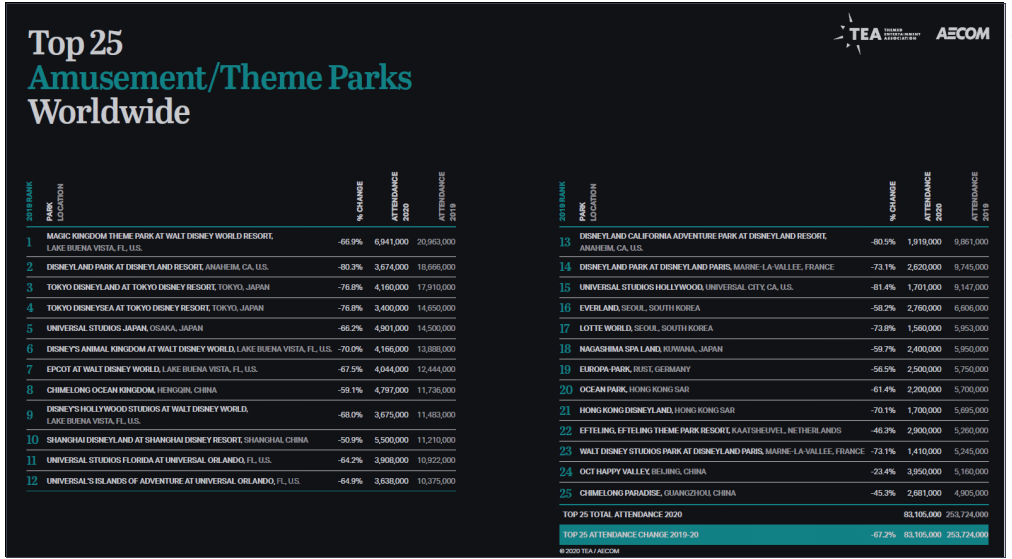Select 'Shanghai Disneyland at Shanghai Disney Resort'
This screenshot has height=559, width=1012.
pos(144,440)
